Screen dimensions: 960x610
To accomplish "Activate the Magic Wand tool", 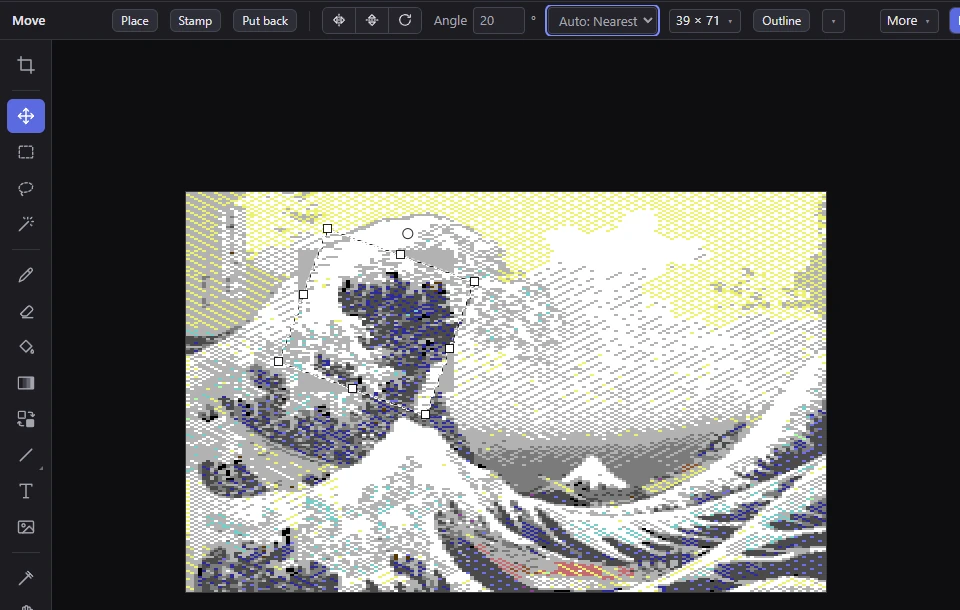I will click(x=26, y=224).
